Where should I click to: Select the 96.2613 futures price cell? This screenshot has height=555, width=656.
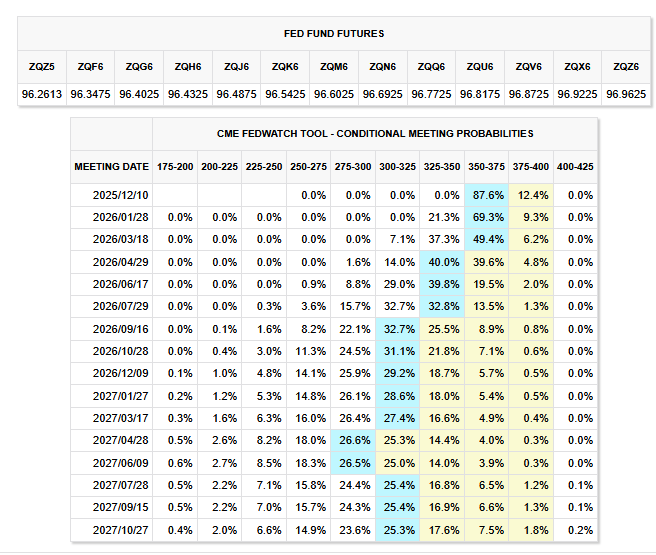(42, 94)
